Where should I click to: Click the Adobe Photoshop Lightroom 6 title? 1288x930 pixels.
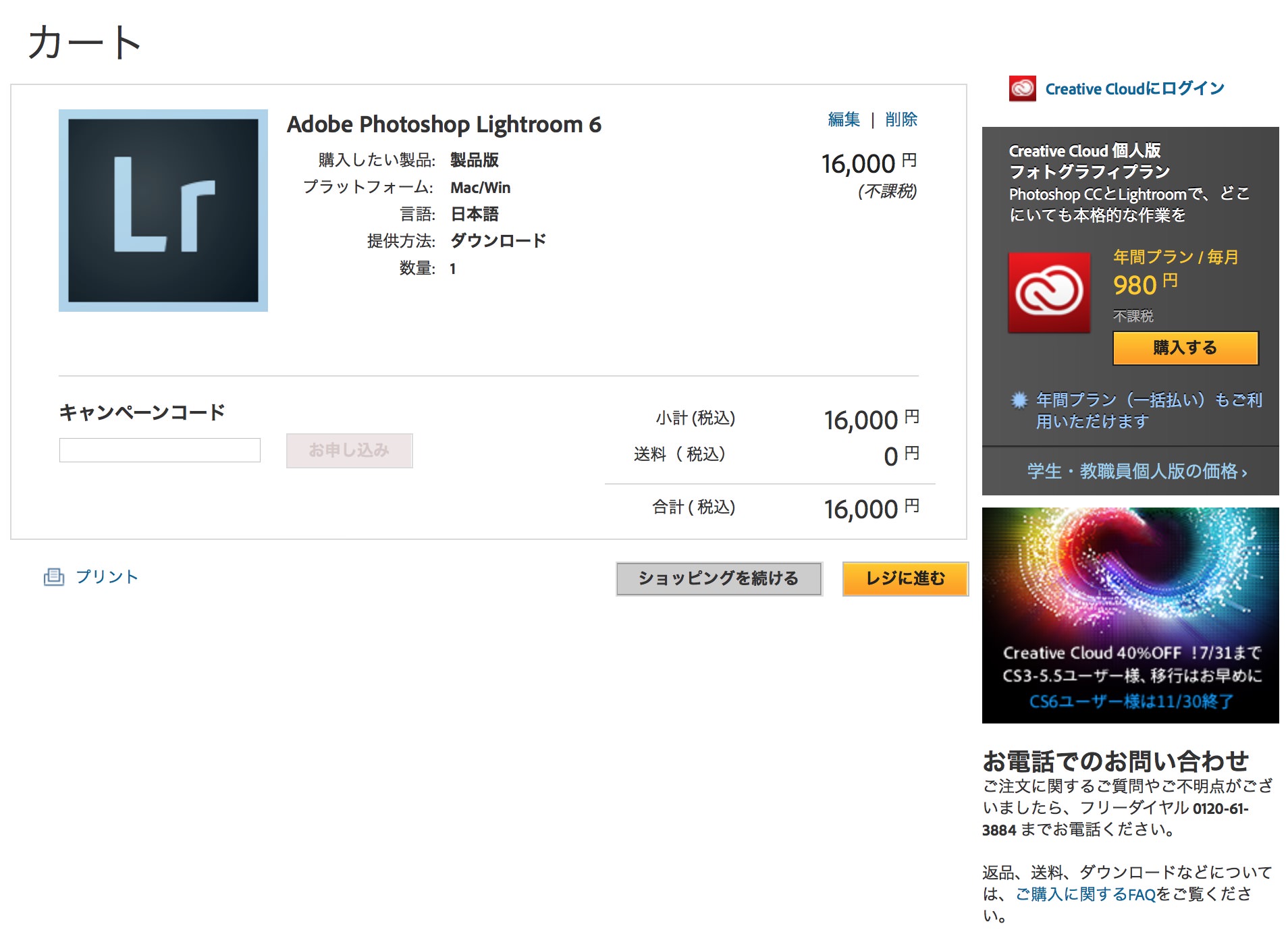pos(444,125)
